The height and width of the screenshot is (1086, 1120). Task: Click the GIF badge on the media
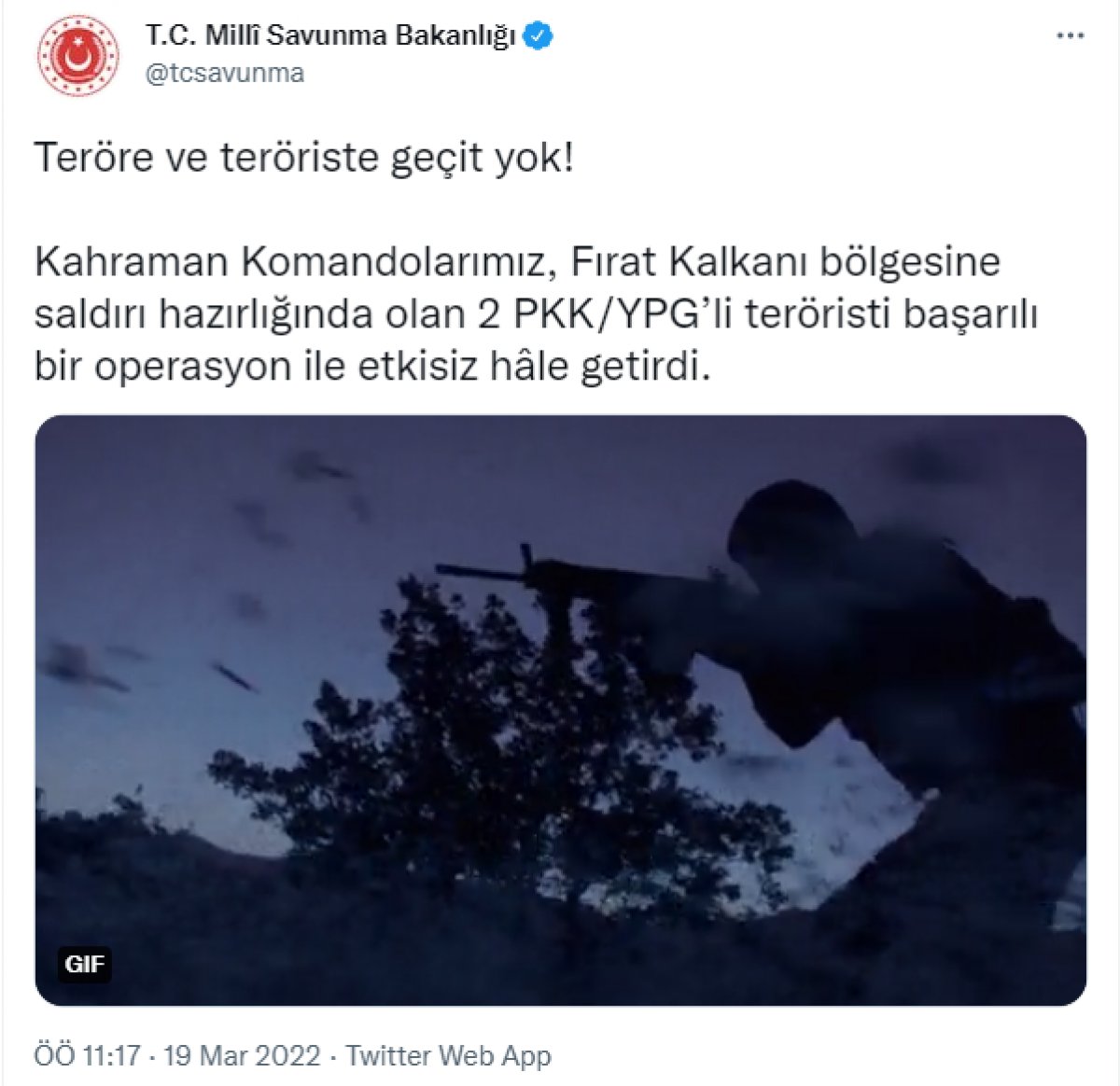[x=85, y=963]
